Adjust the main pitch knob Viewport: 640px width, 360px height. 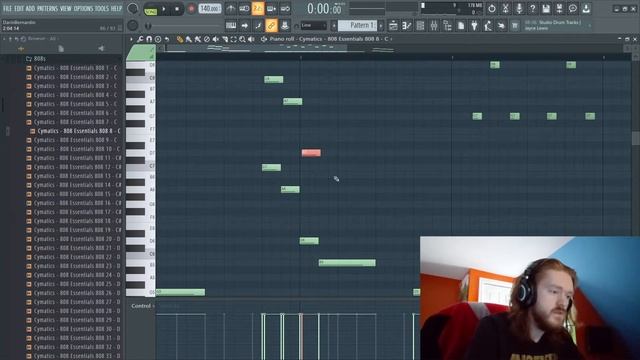133,25
